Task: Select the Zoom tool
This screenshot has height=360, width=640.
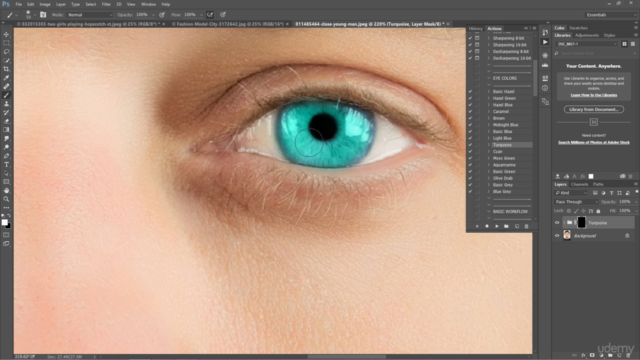Action: pos(6,199)
